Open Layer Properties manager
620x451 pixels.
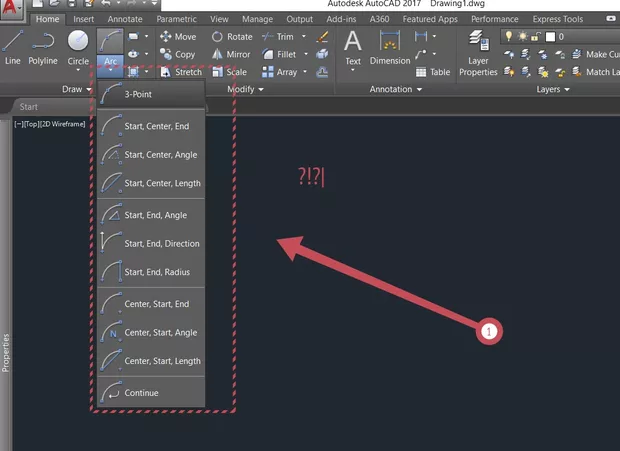click(x=479, y=54)
